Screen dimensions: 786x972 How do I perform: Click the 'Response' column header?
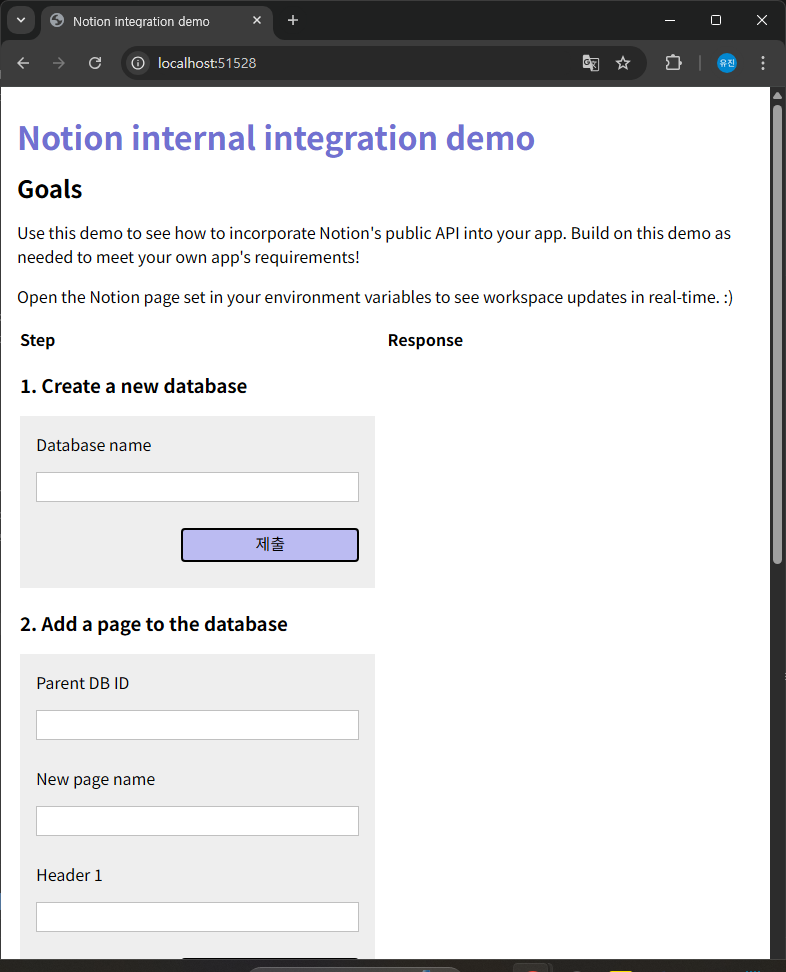pos(425,340)
